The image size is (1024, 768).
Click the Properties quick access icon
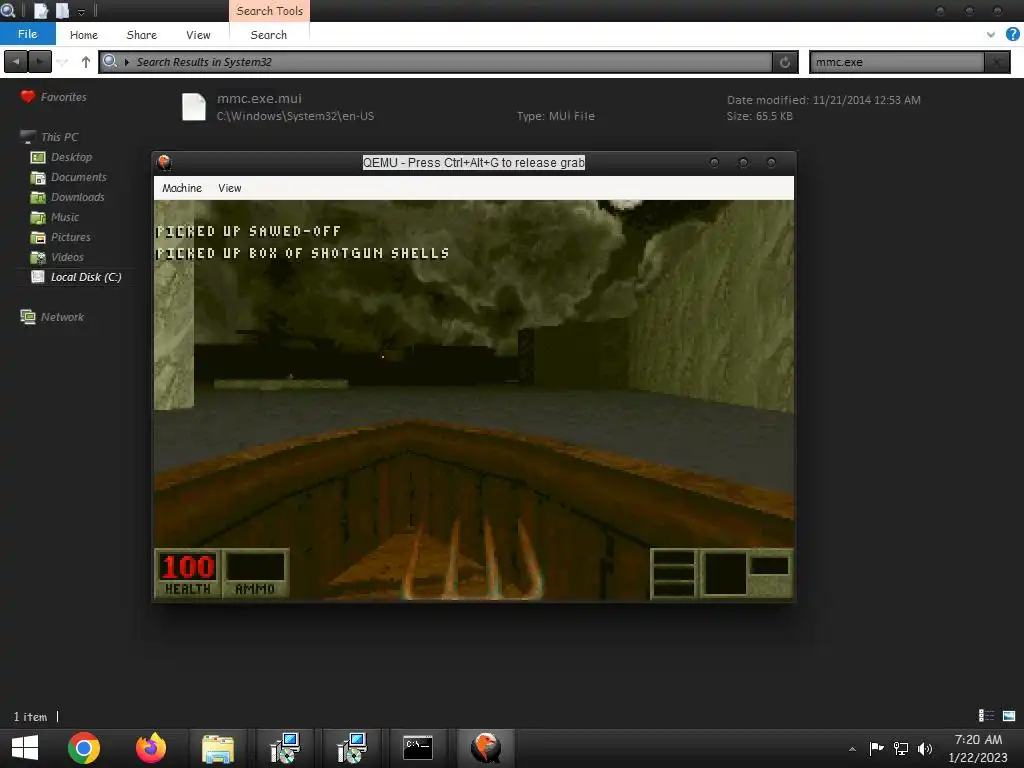tap(41, 10)
